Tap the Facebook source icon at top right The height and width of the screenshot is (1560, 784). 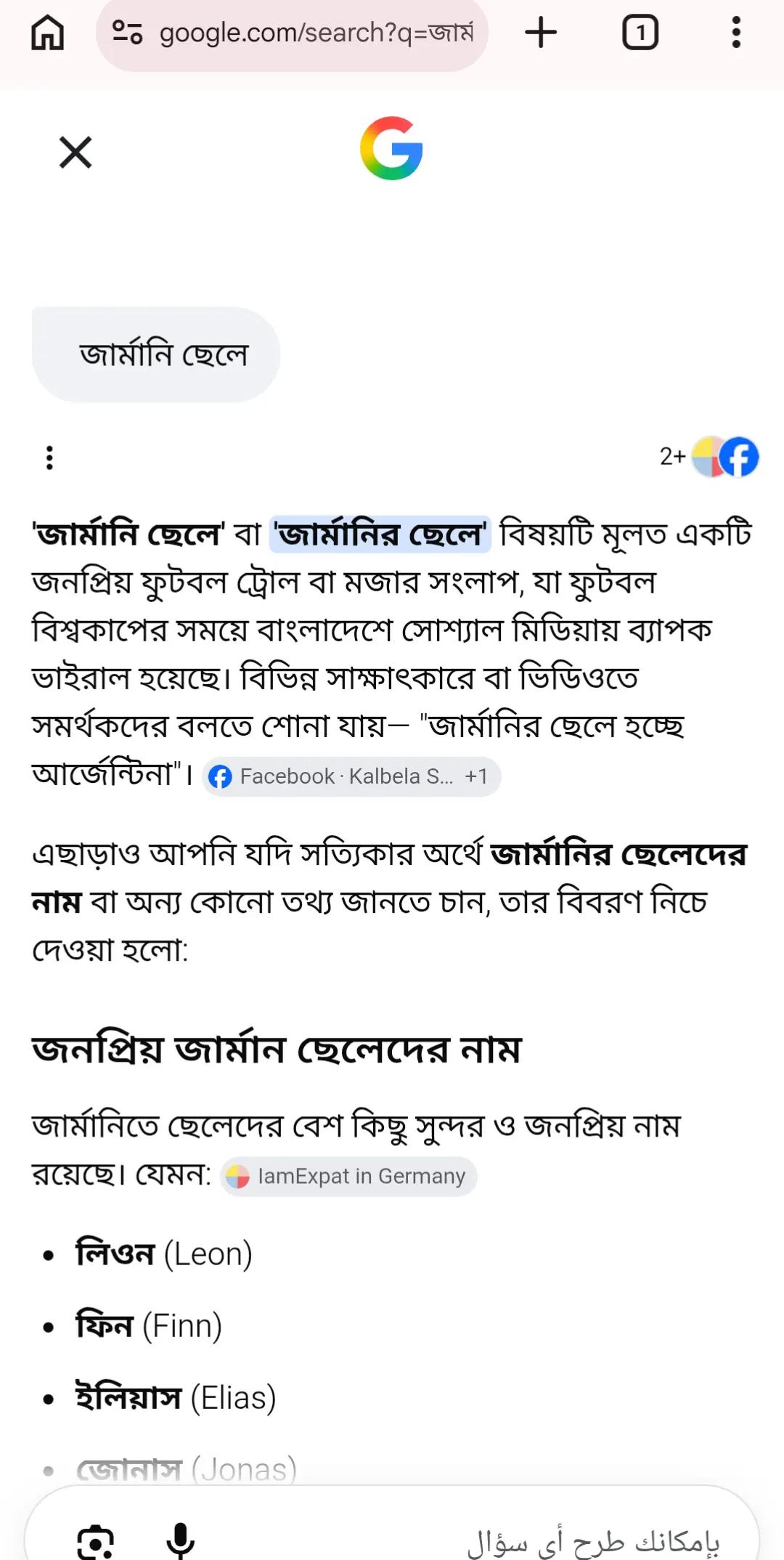click(740, 457)
